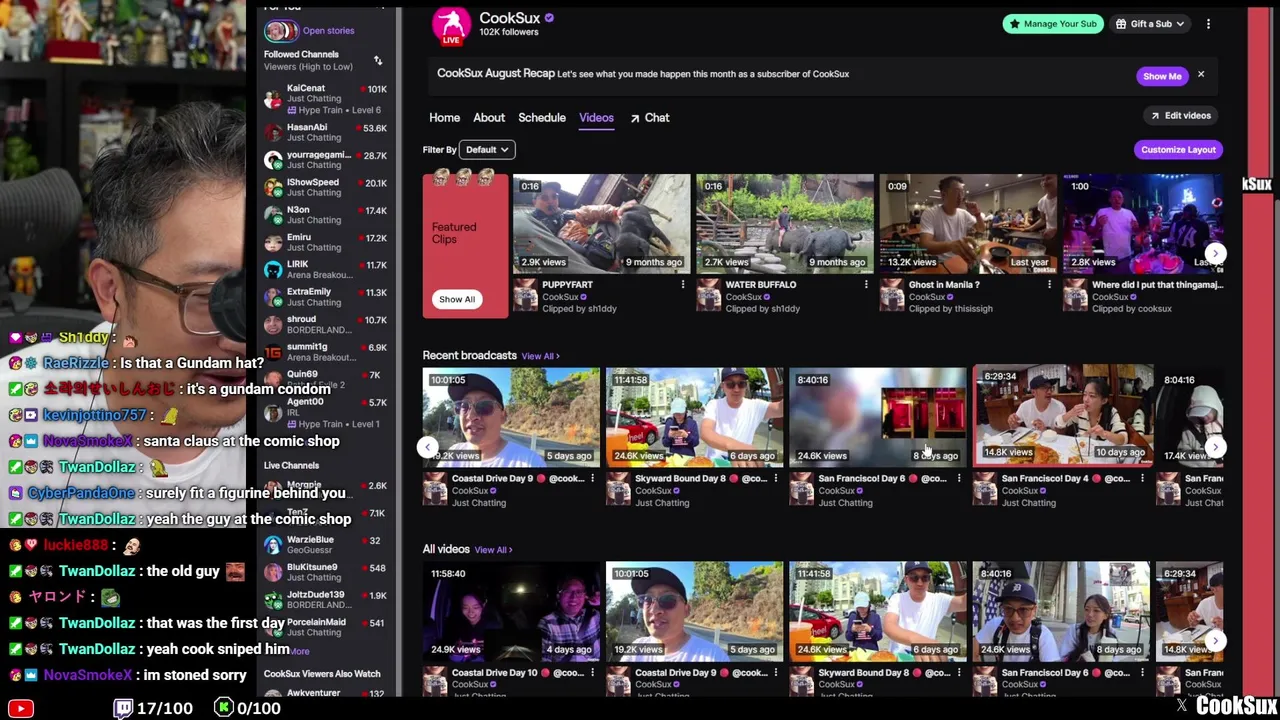Play the WATER BUFFALO clip thumbnail
1280x720 pixels.
tap(784, 224)
